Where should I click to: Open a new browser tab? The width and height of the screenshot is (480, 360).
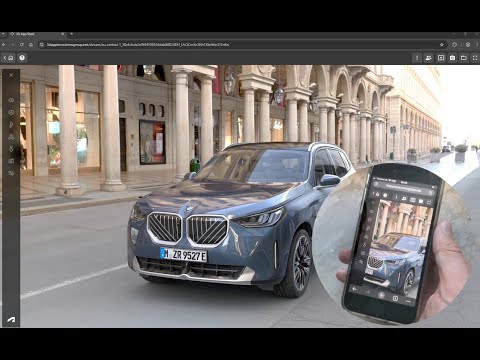[x=71, y=34]
